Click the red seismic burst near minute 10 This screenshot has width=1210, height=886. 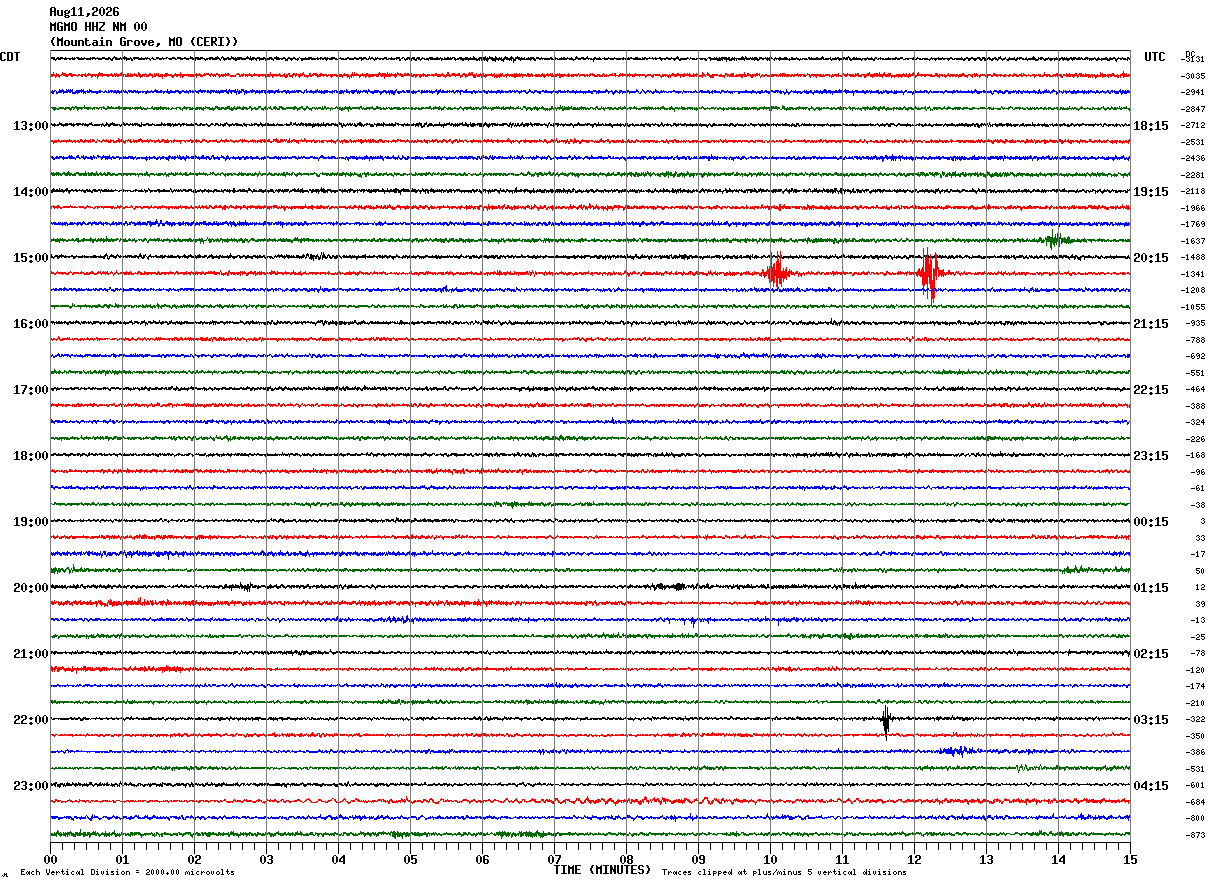776,272
